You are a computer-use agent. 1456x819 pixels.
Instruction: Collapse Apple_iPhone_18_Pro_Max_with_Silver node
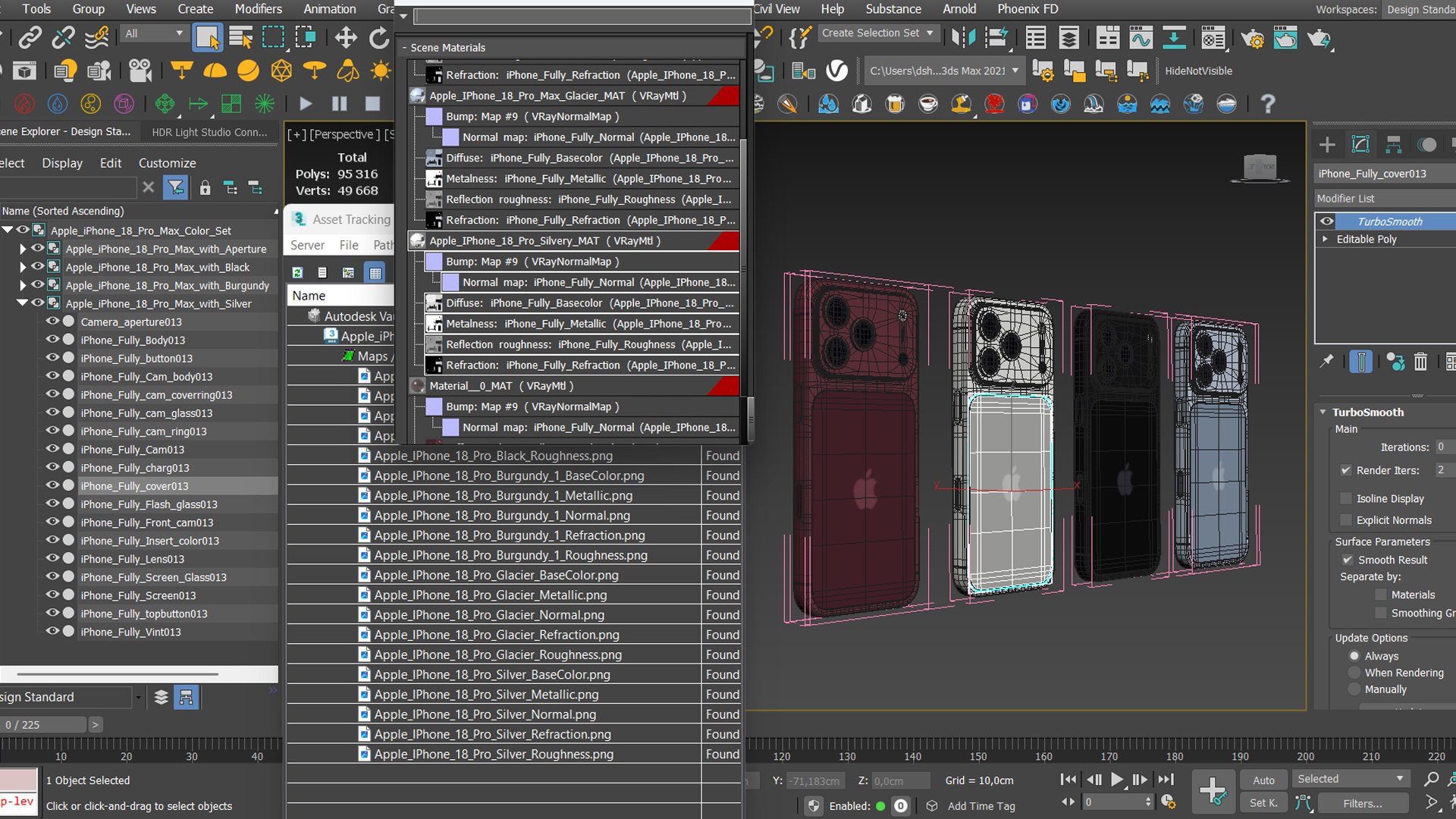point(23,303)
